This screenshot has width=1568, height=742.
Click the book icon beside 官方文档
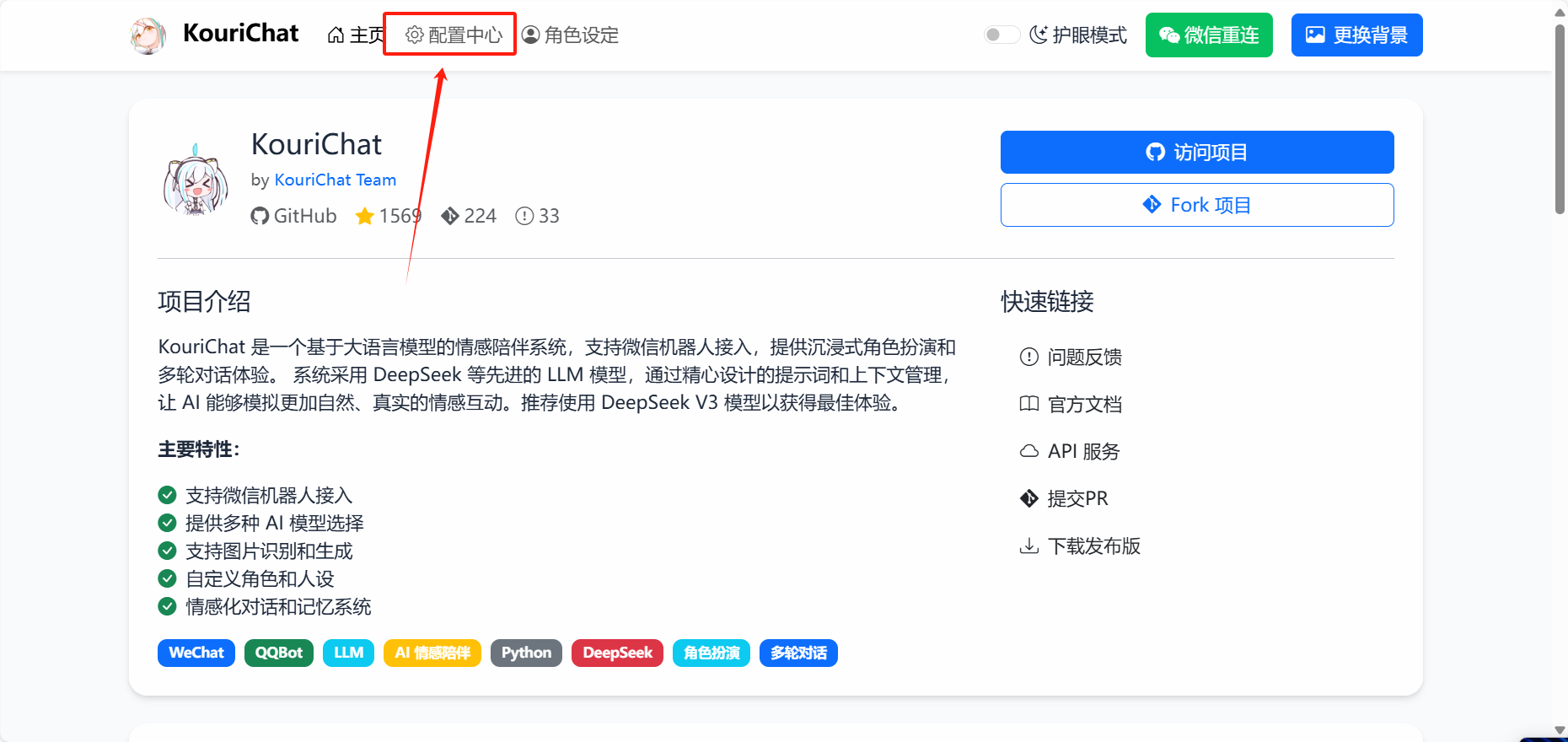point(1029,404)
